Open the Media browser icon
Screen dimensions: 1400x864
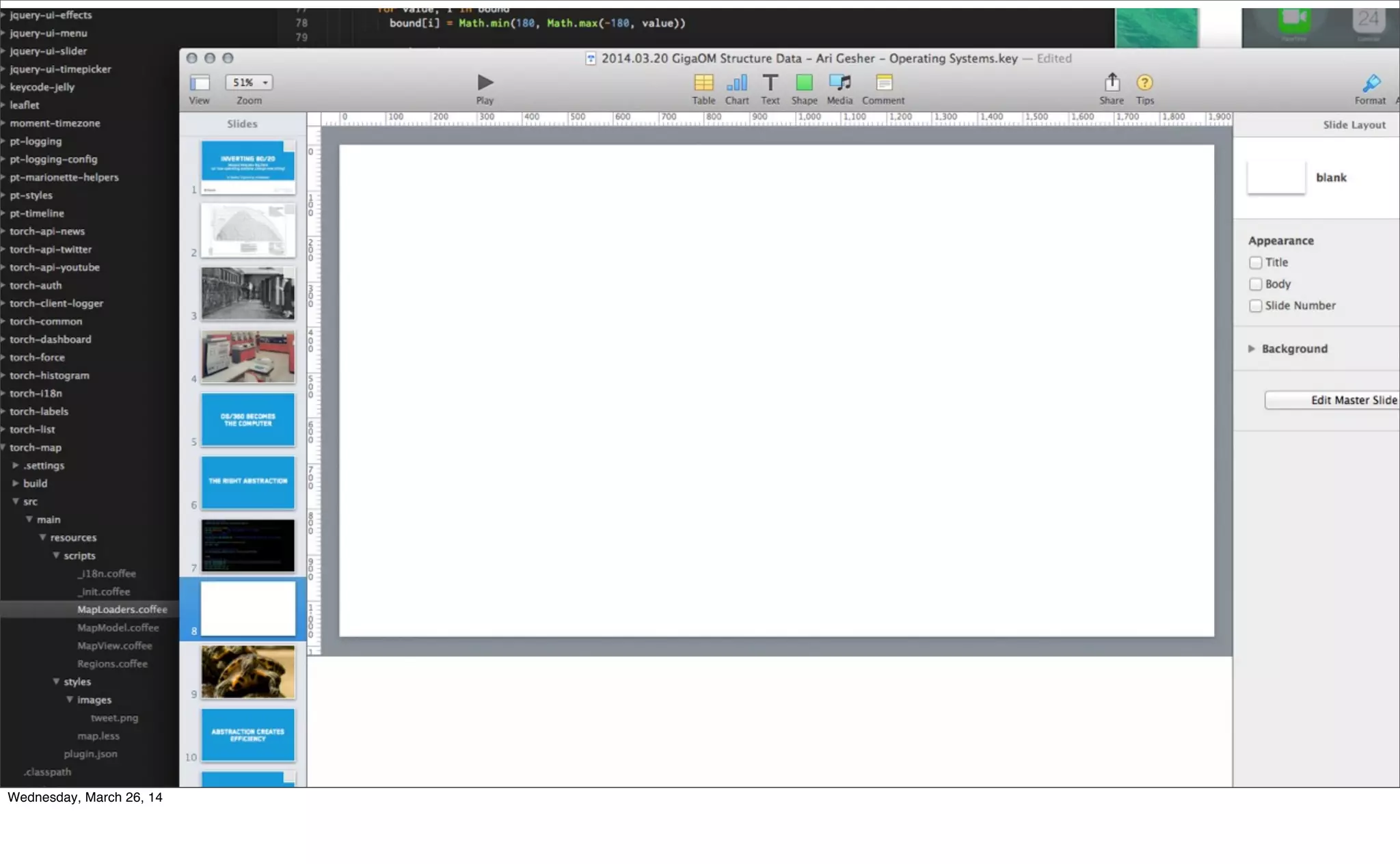click(x=839, y=83)
